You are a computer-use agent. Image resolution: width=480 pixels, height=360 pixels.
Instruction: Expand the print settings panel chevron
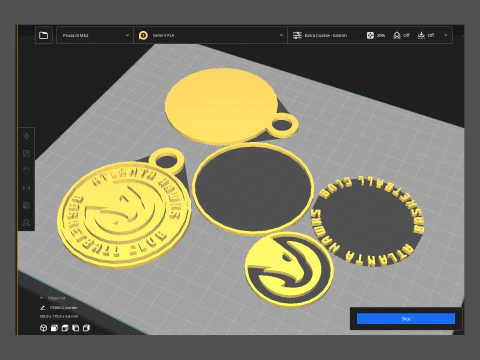446,35
